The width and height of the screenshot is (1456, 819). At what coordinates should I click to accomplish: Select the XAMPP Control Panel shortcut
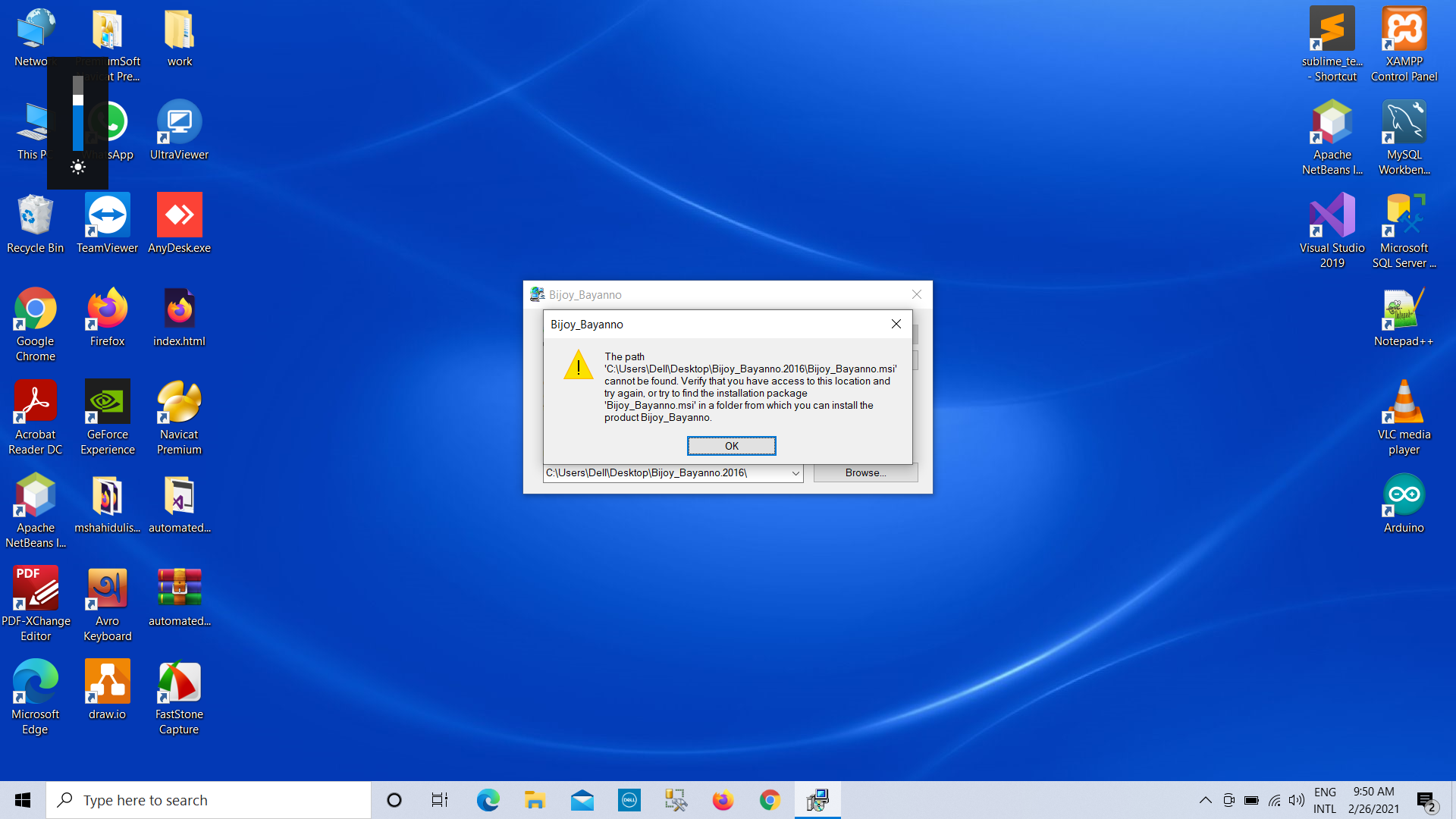point(1404,44)
